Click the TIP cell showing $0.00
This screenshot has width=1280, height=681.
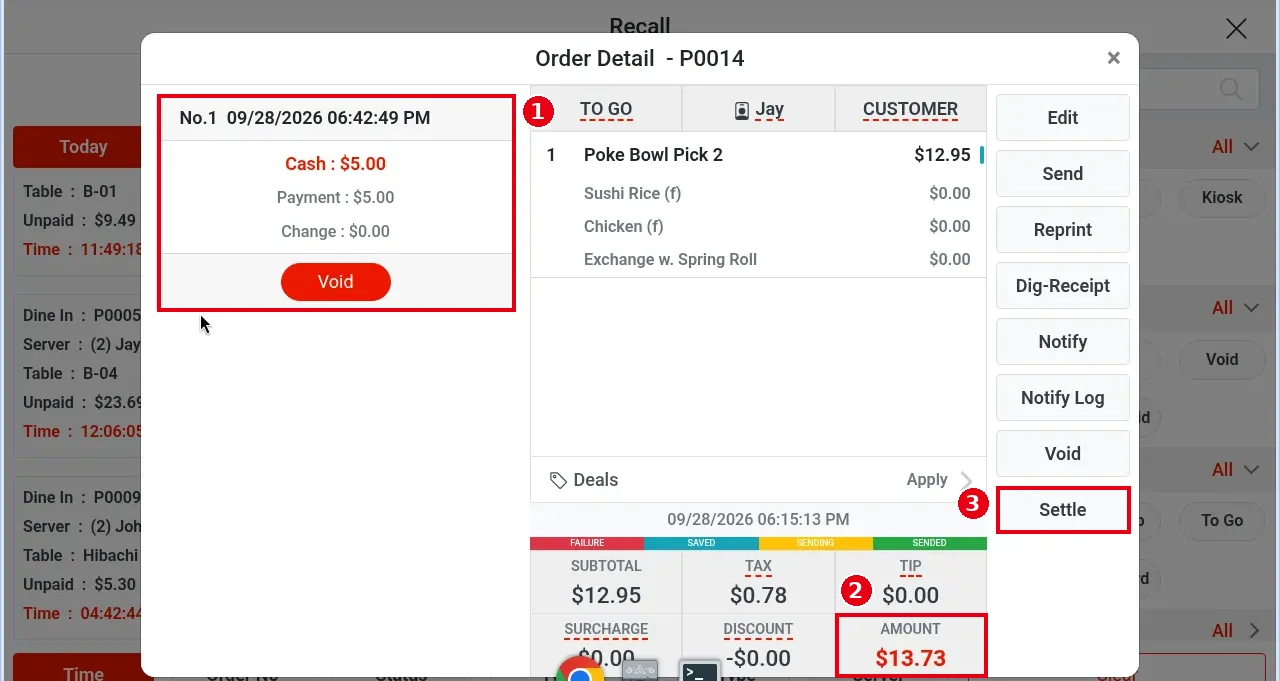(x=910, y=582)
